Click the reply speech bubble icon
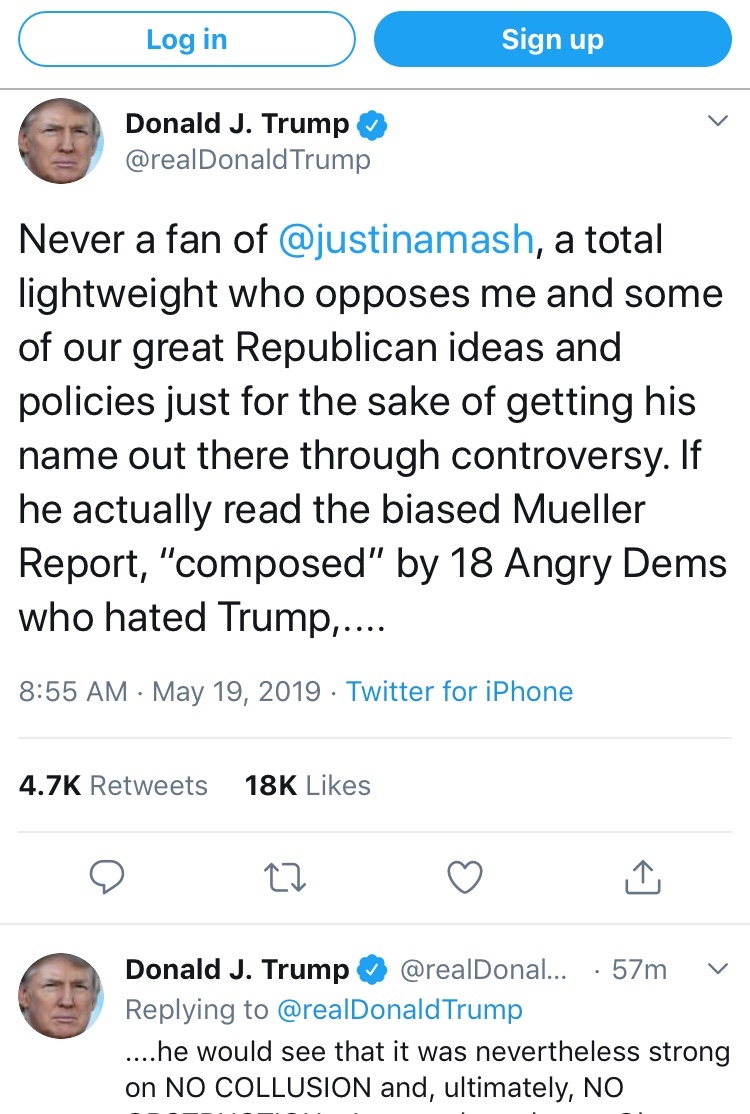This screenshot has width=750, height=1114. (x=107, y=877)
